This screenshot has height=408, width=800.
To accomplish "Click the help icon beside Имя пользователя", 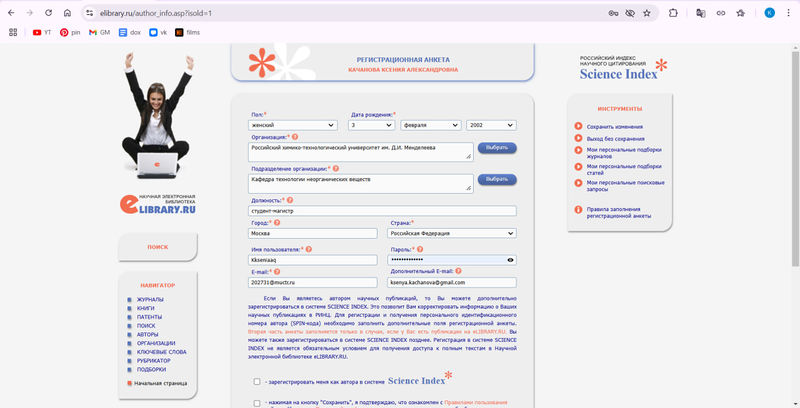I will click(308, 248).
